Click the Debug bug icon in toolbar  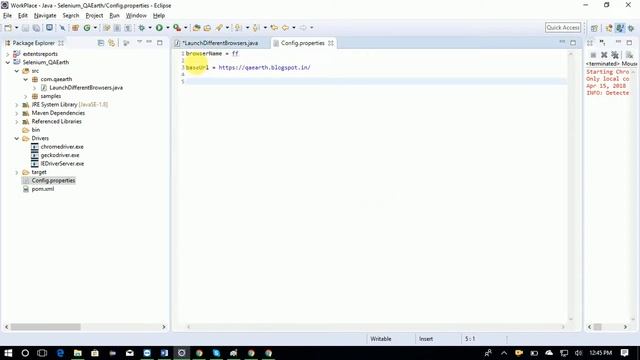point(142,28)
